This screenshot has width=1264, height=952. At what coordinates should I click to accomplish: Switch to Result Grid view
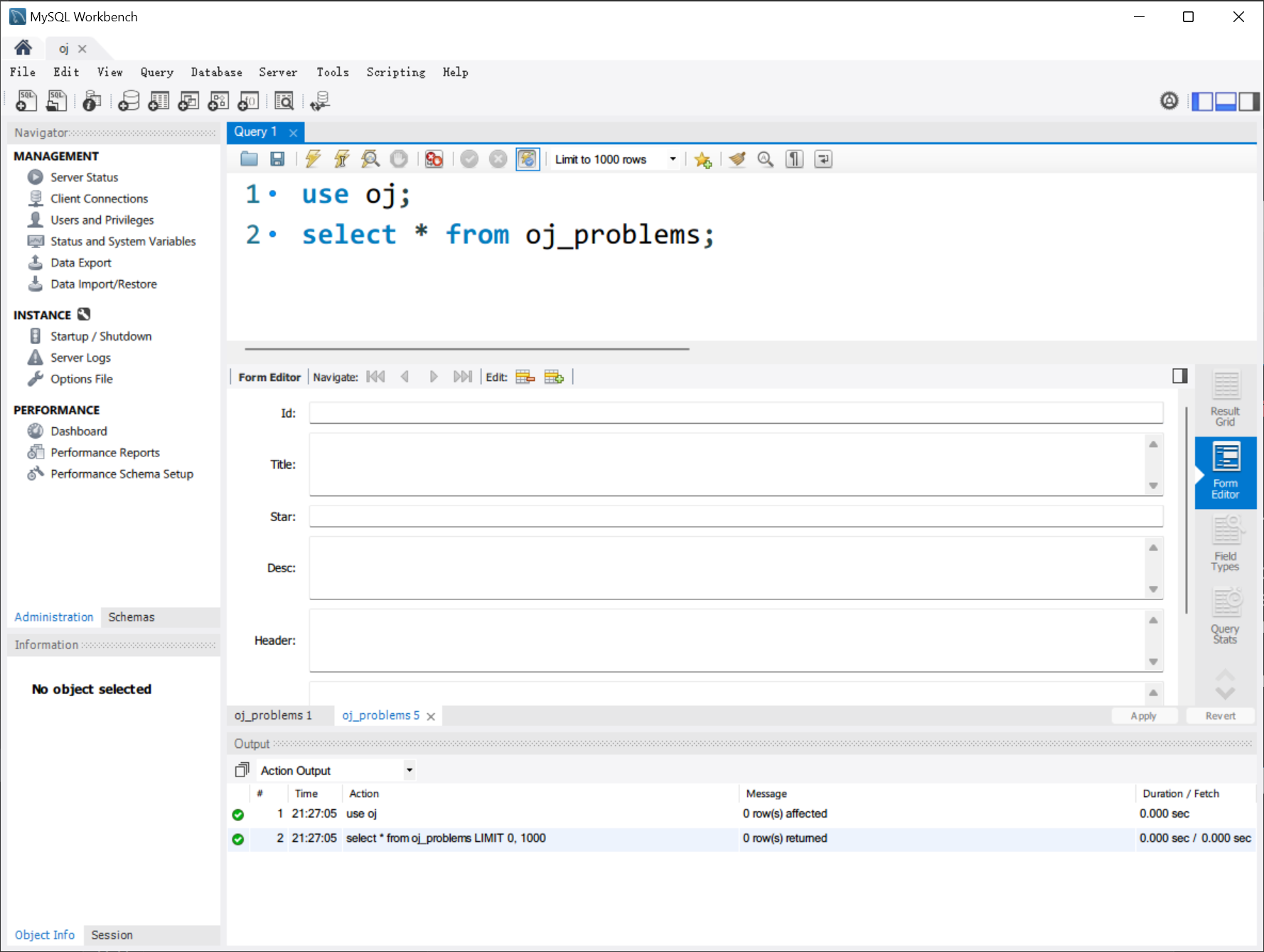(x=1225, y=400)
